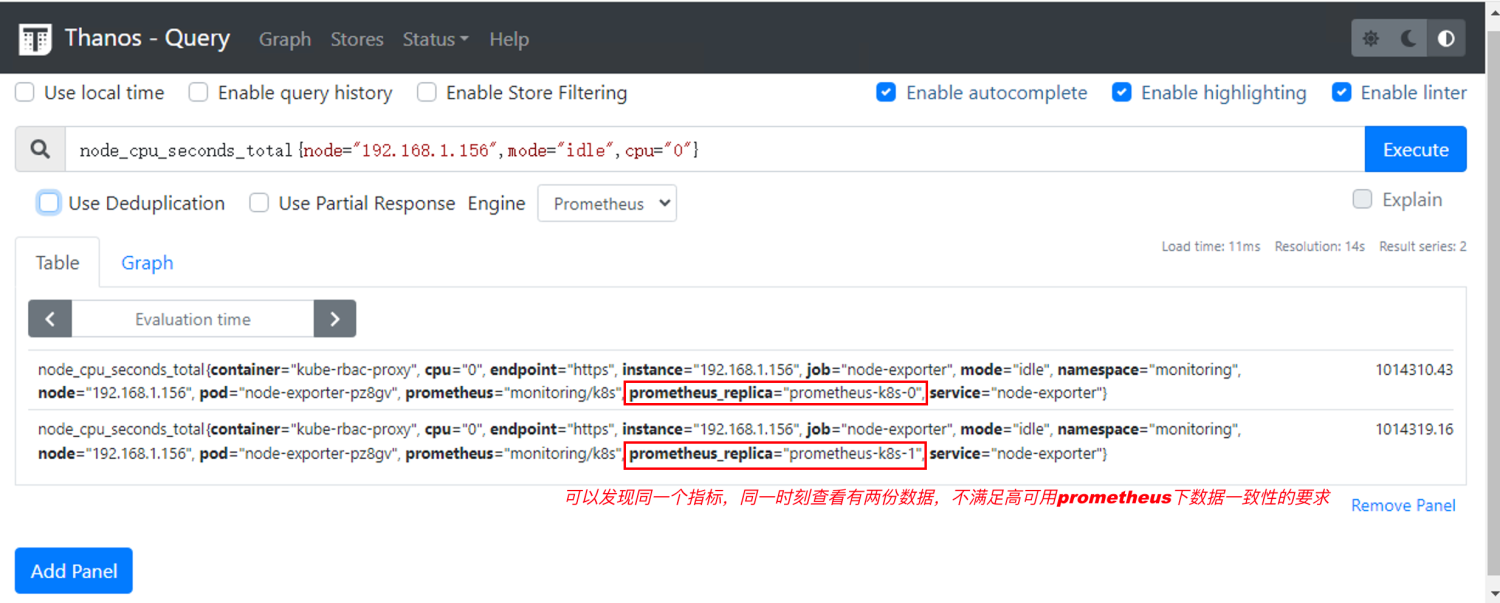This screenshot has width=1500, height=603.
Task: Switch to light theme sun icon
Action: point(1371,39)
